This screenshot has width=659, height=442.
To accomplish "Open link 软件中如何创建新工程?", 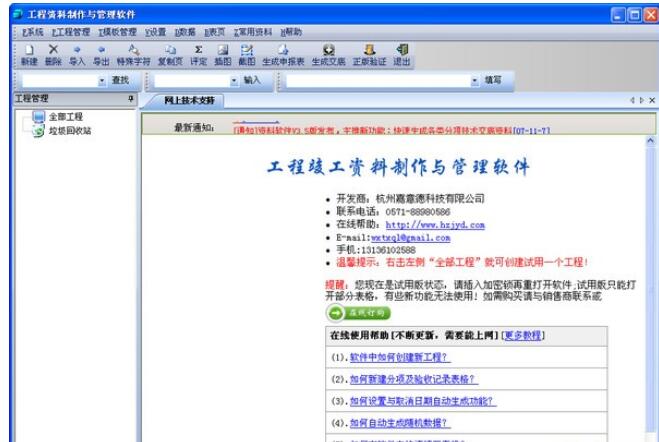I will pyautogui.click(x=400, y=357).
